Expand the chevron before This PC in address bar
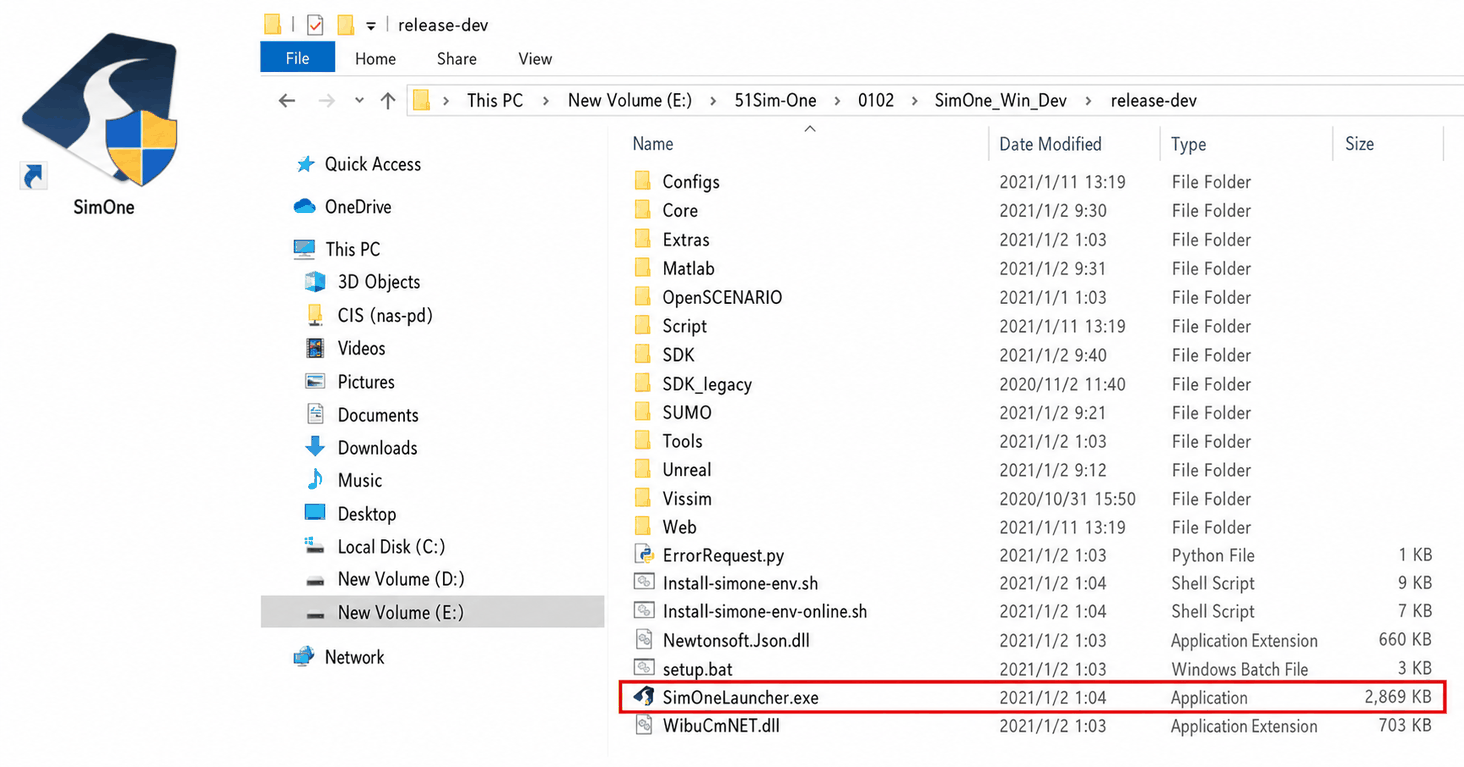 [x=445, y=100]
